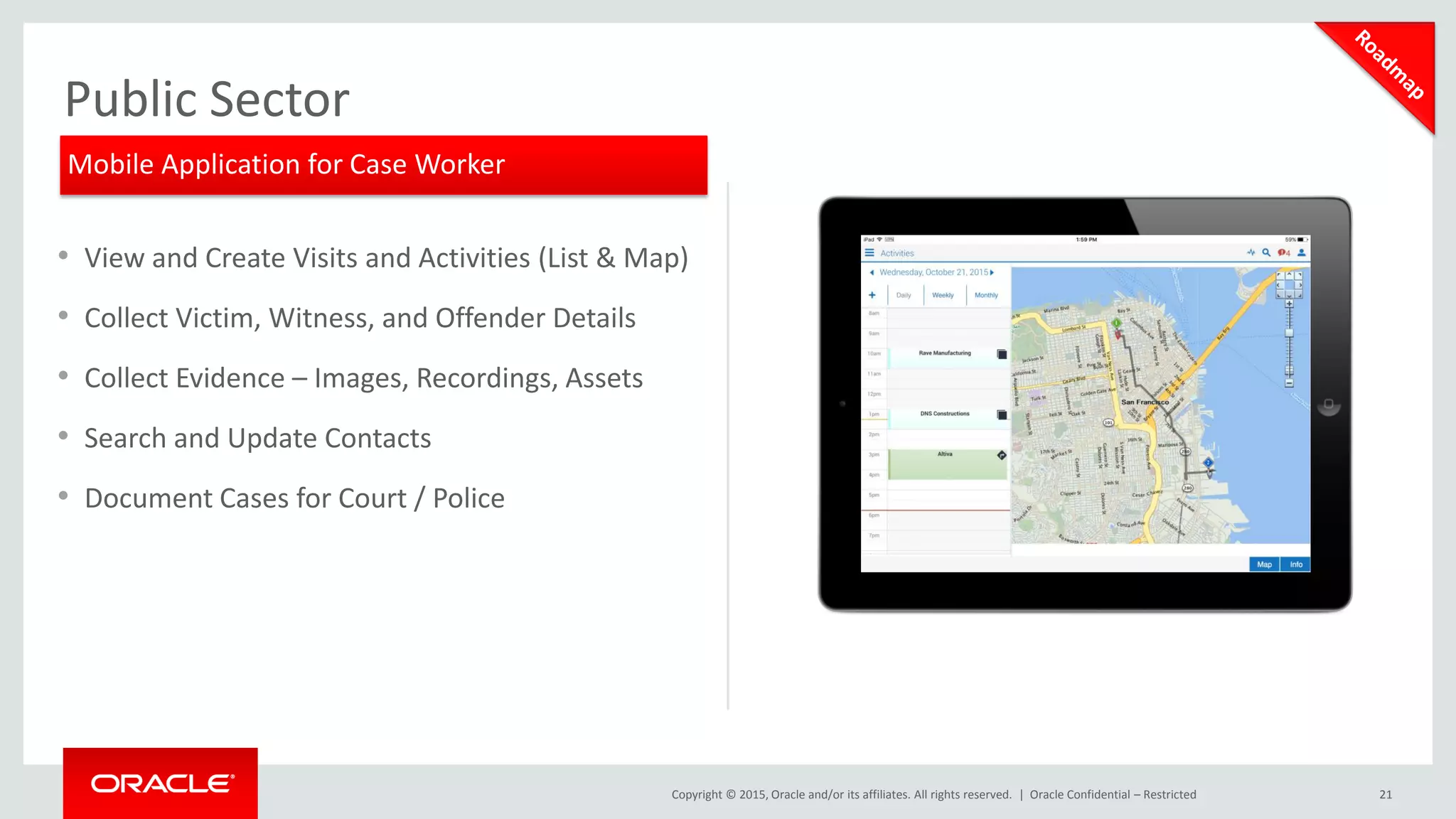Screen dimensions: 1456x819
Task: Click Mobile Application for Case Worker heading
Action: [x=287, y=164]
